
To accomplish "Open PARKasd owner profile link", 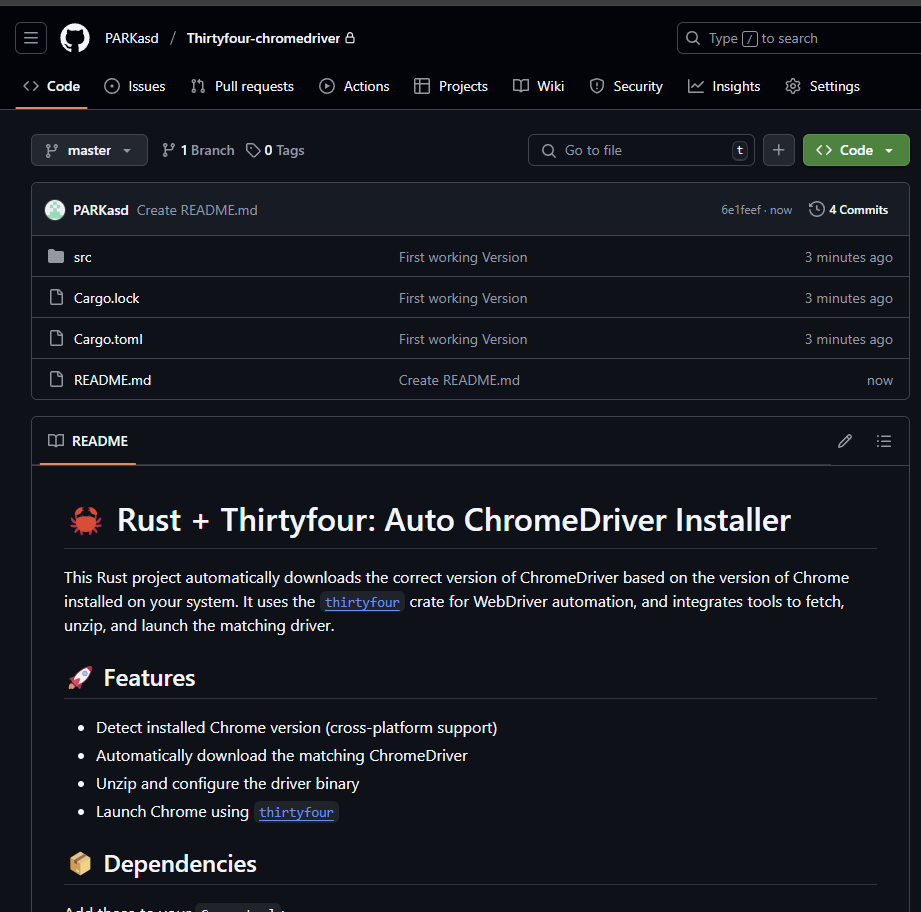I will tap(132, 38).
